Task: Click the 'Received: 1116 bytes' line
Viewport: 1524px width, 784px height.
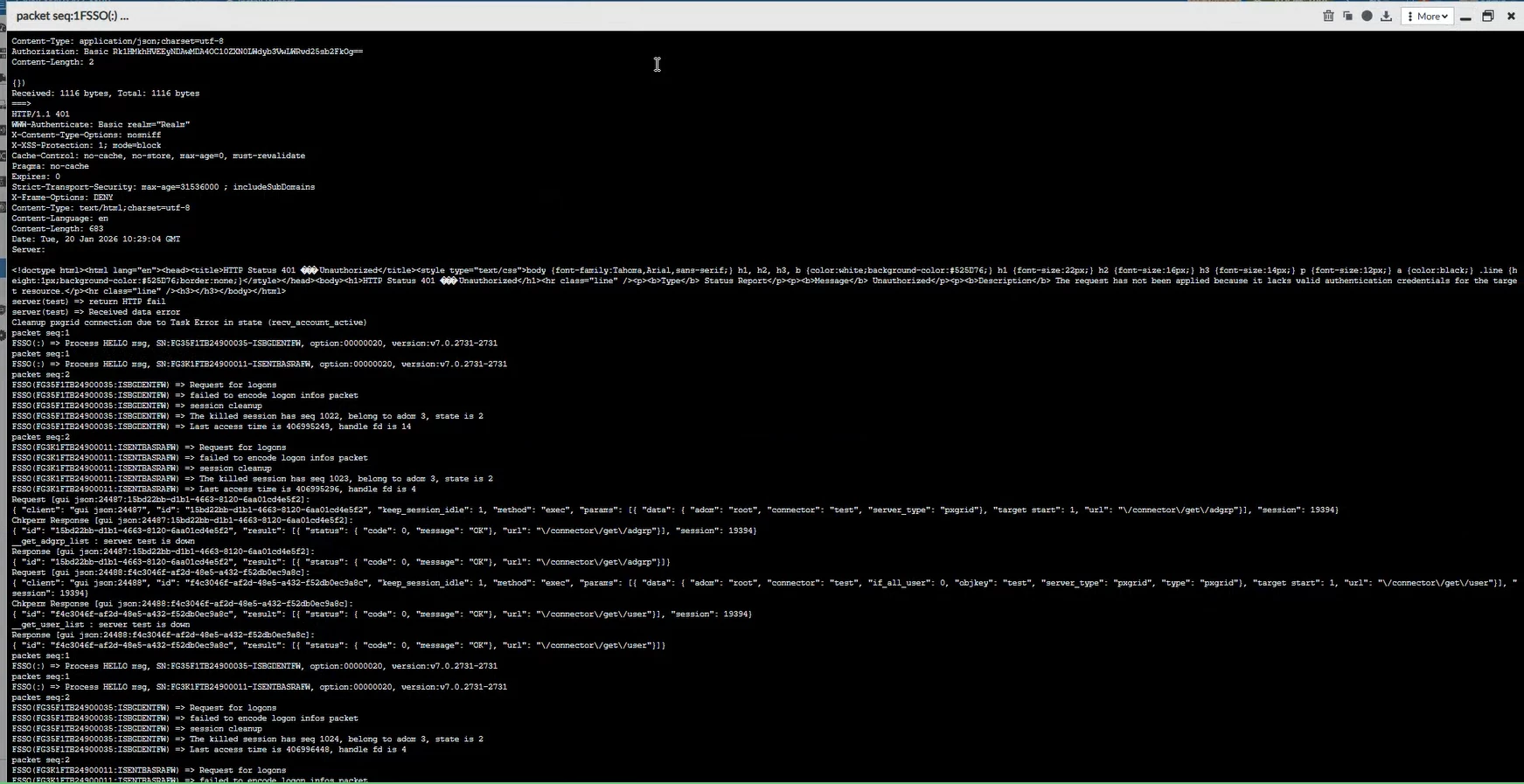Action: click(106, 94)
